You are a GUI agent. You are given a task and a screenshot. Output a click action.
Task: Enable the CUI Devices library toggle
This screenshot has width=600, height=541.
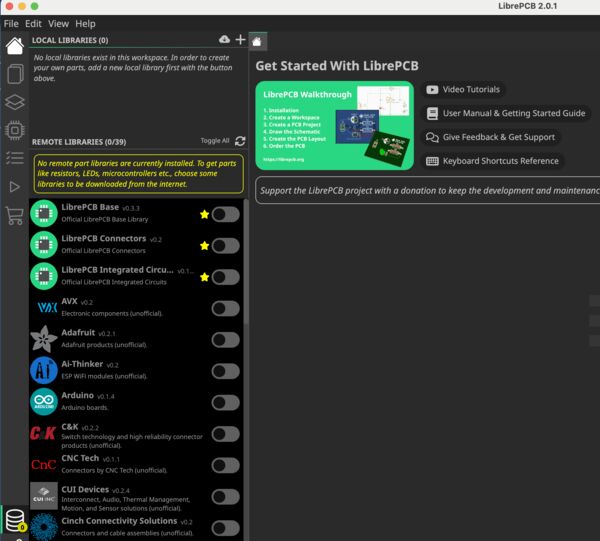coord(226,497)
